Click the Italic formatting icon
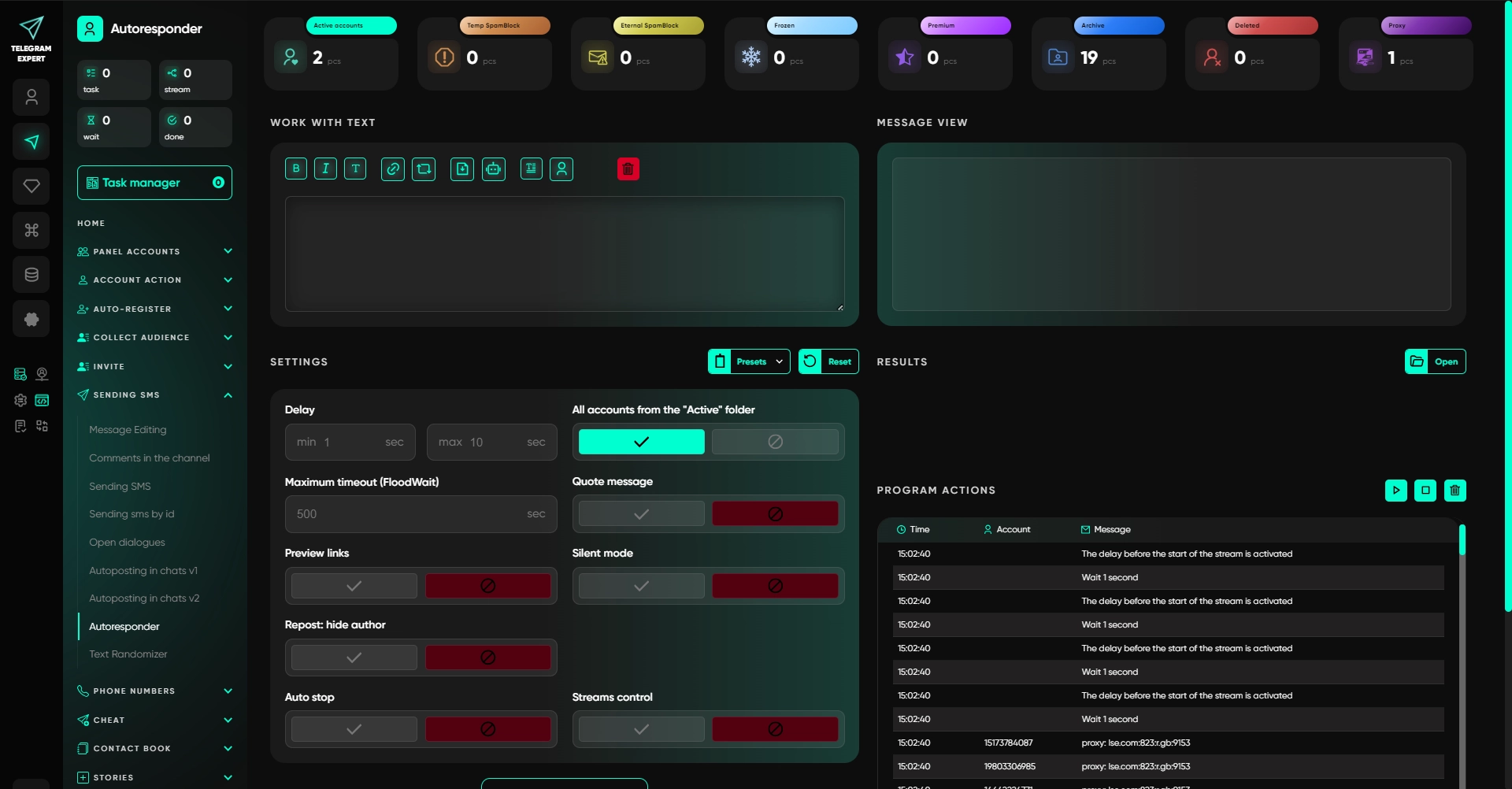1512x789 pixels. click(x=325, y=169)
